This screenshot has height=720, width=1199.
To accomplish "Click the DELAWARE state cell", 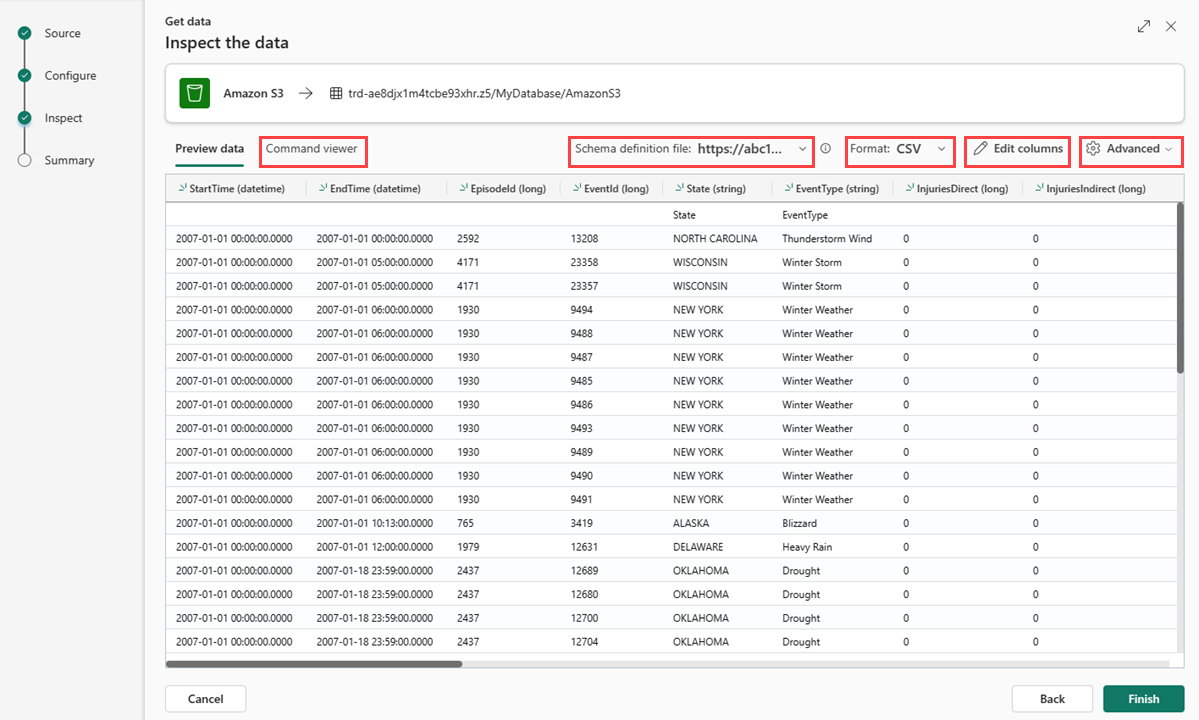I will (x=697, y=546).
